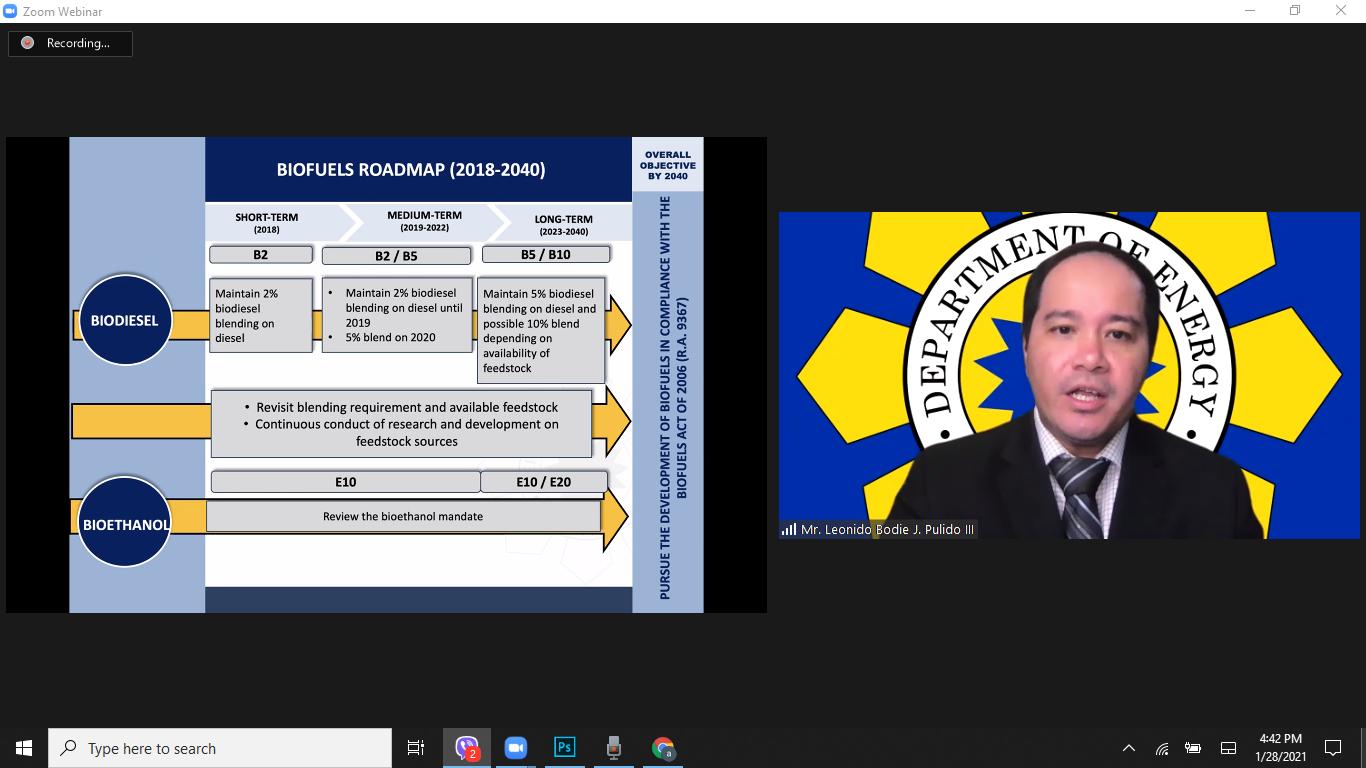Click the signal strength icon beside speaker name
Screen dimensions: 1366x768
[789, 530]
